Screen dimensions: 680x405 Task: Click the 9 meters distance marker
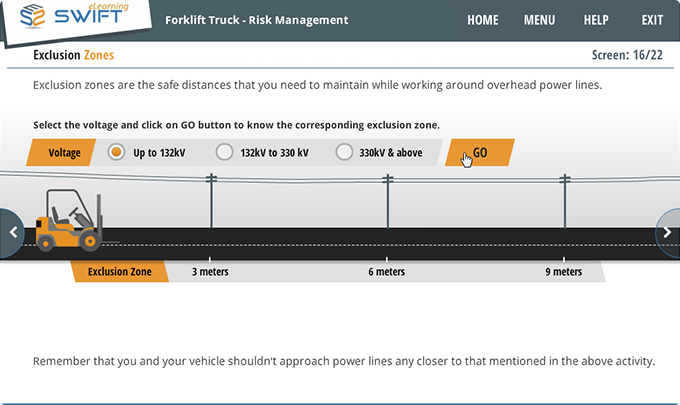(x=563, y=272)
